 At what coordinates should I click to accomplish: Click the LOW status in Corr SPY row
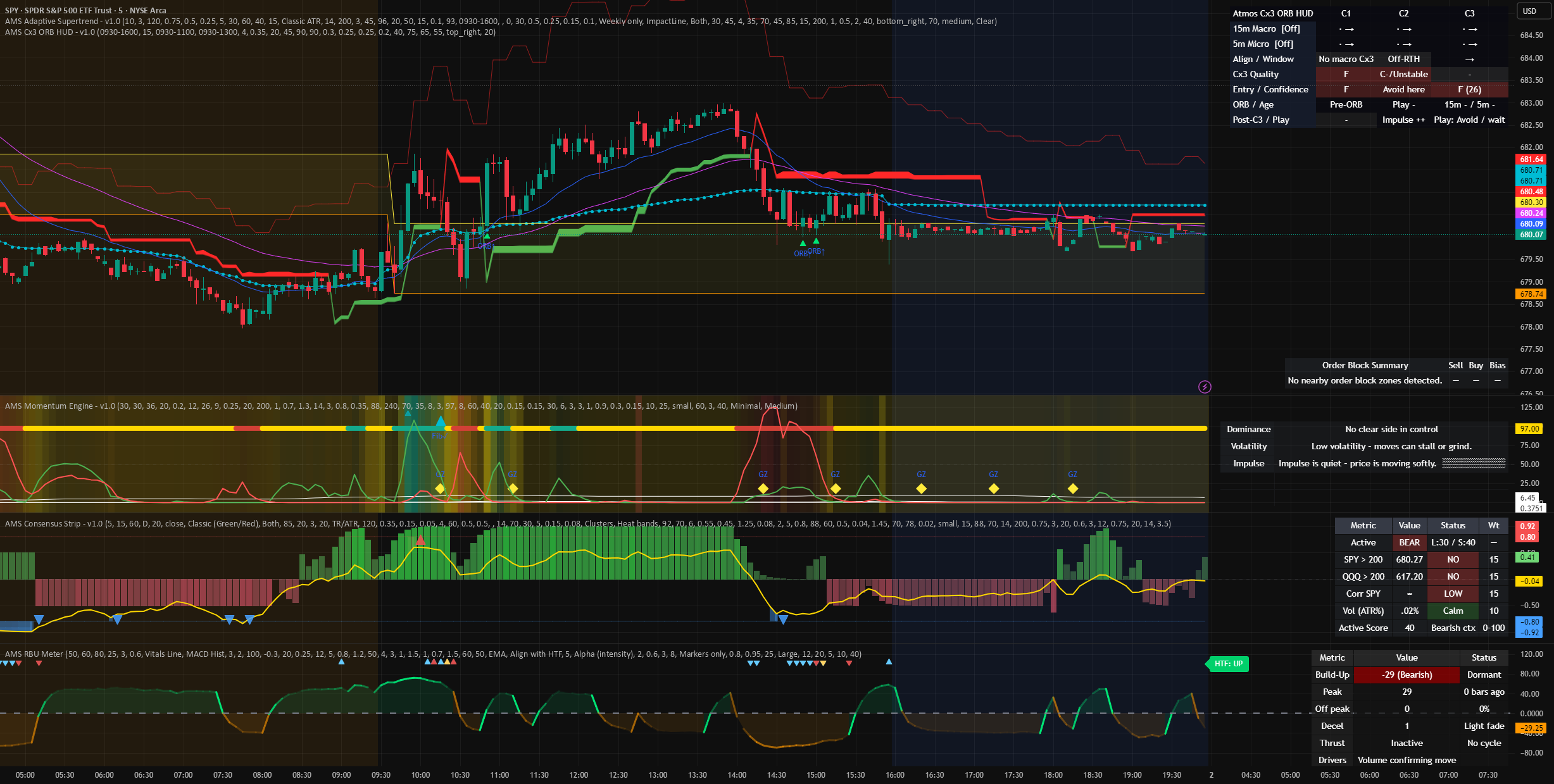(1453, 594)
